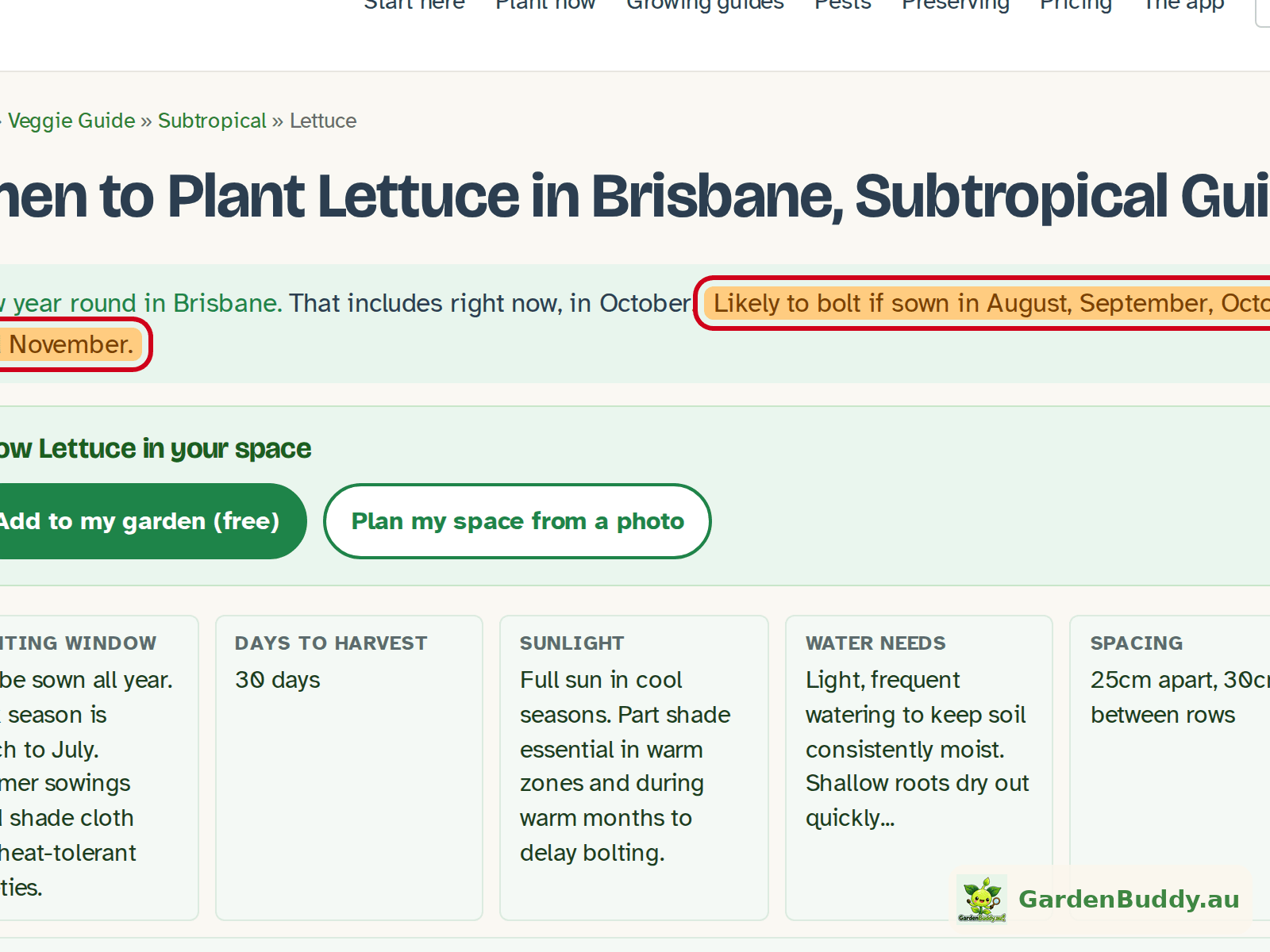Select the Water Needs info card
This screenshot has width=1270, height=952.
[919, 768]
